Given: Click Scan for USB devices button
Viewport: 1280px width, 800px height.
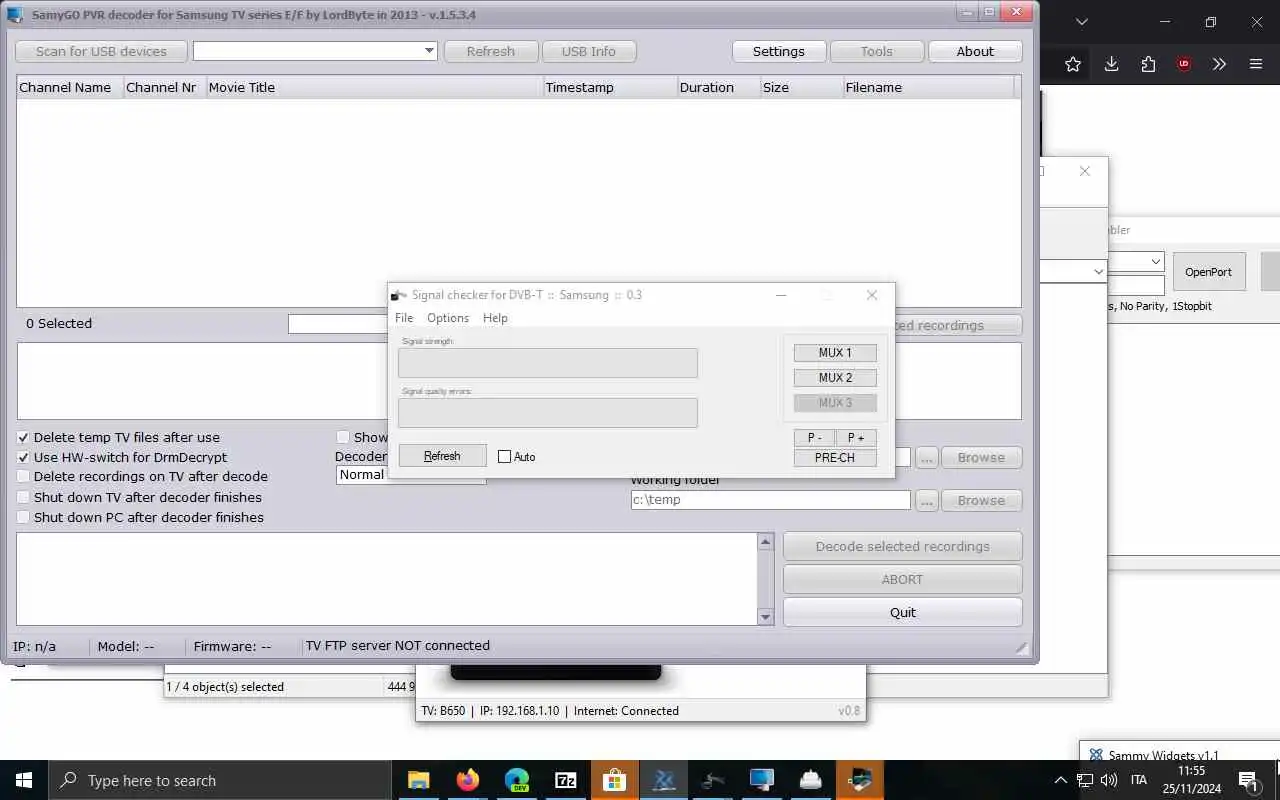Looking at the screenshot, I should pos(101,51).
